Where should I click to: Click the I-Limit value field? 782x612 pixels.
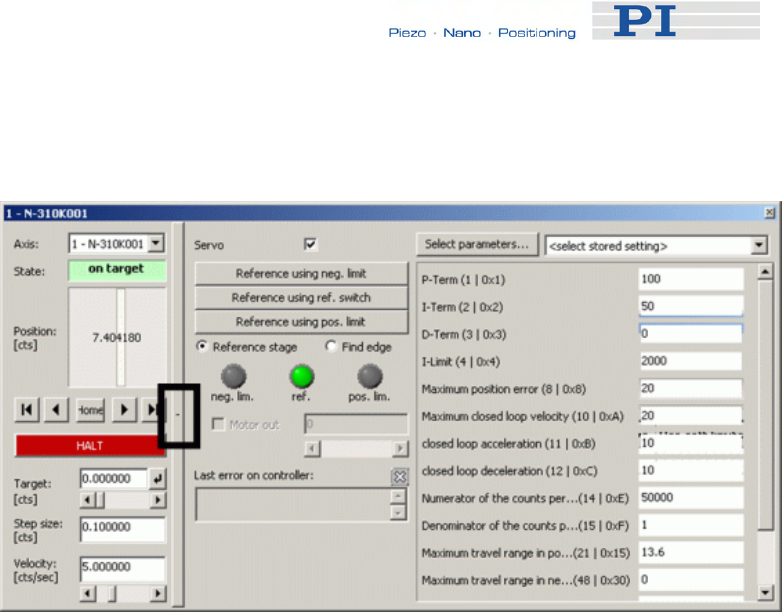coord(691,361)
